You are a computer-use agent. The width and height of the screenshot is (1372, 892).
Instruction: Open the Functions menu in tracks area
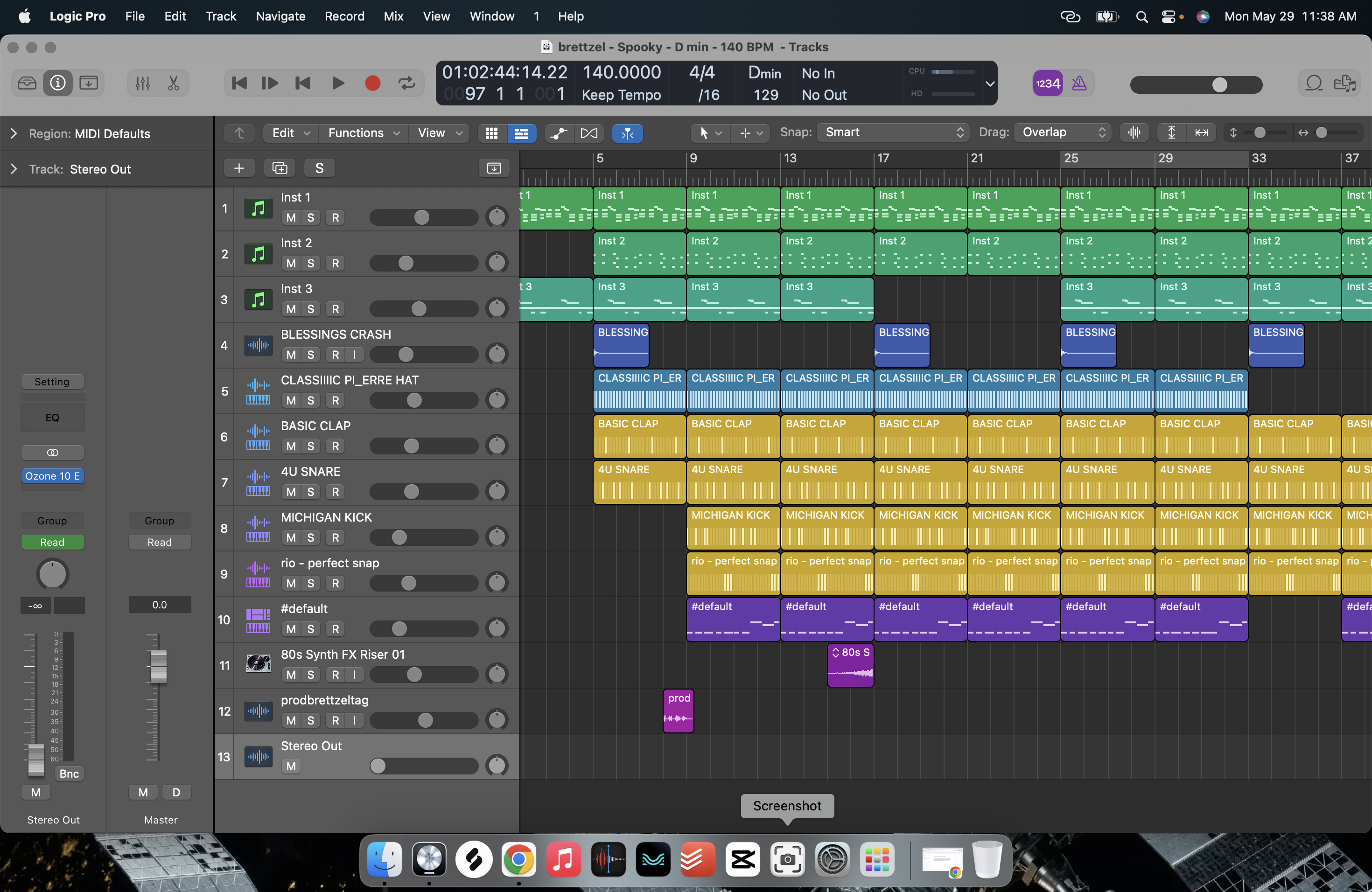(x=363, y=133)
